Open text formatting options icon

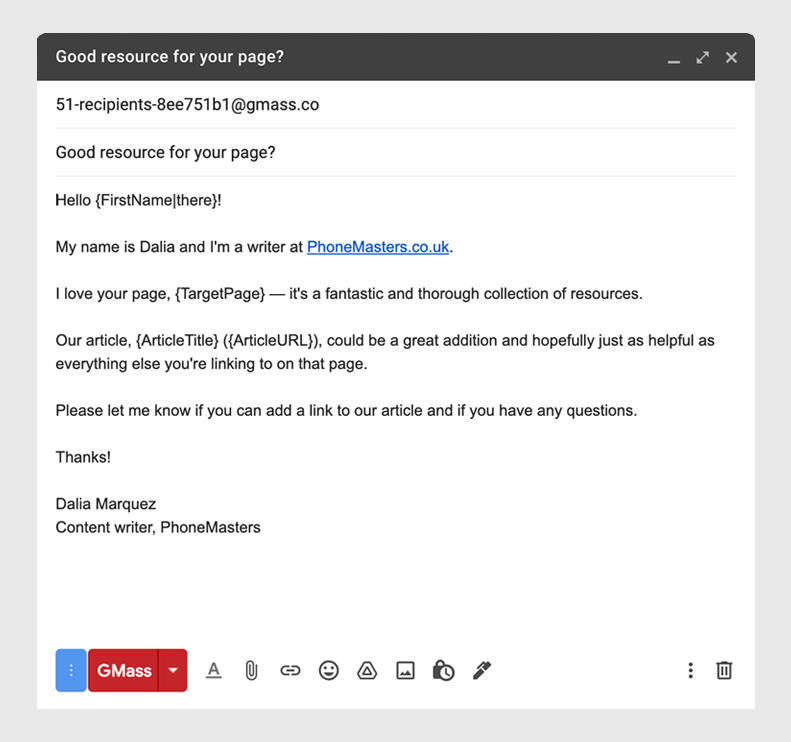pyautogui.click(x=214, y=670)
